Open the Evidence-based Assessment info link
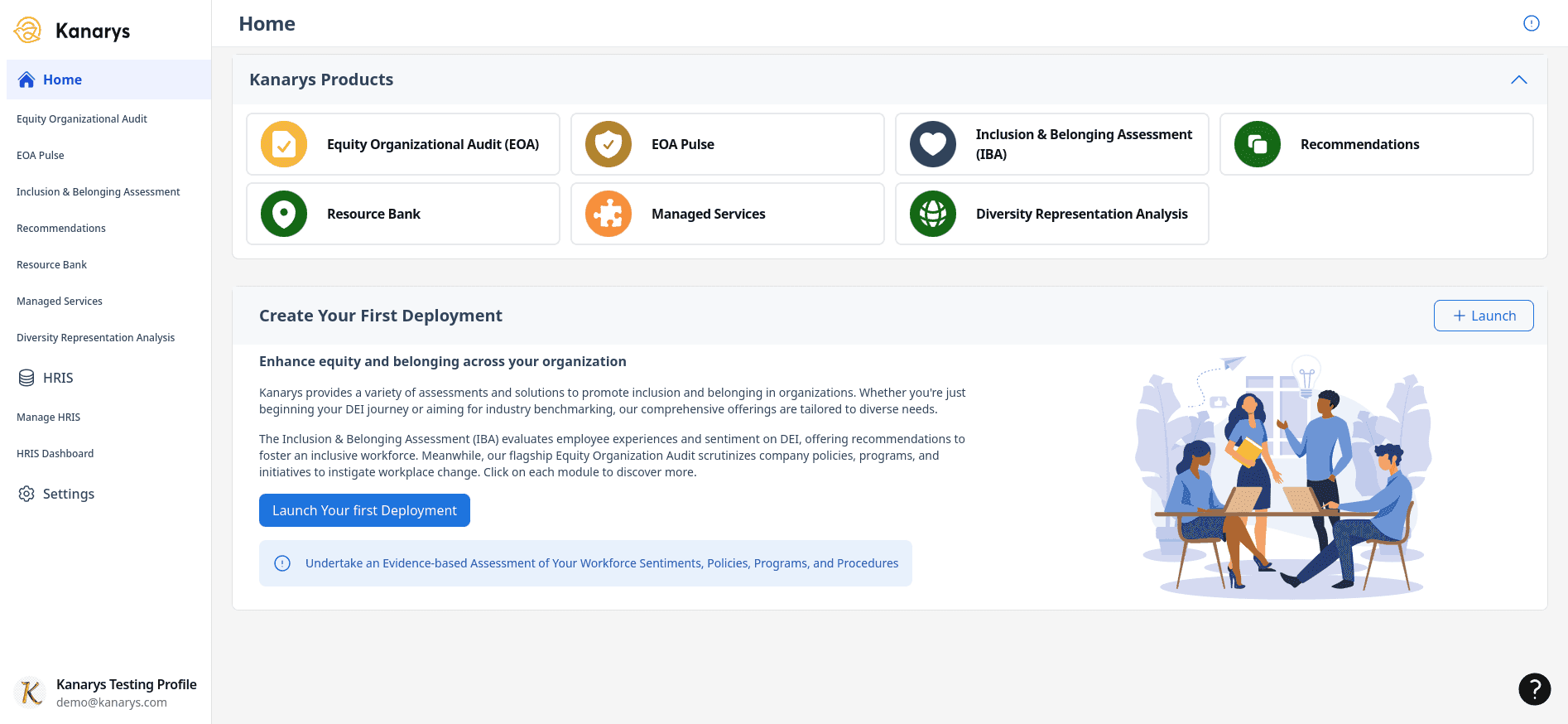 (x=601, y=563)
